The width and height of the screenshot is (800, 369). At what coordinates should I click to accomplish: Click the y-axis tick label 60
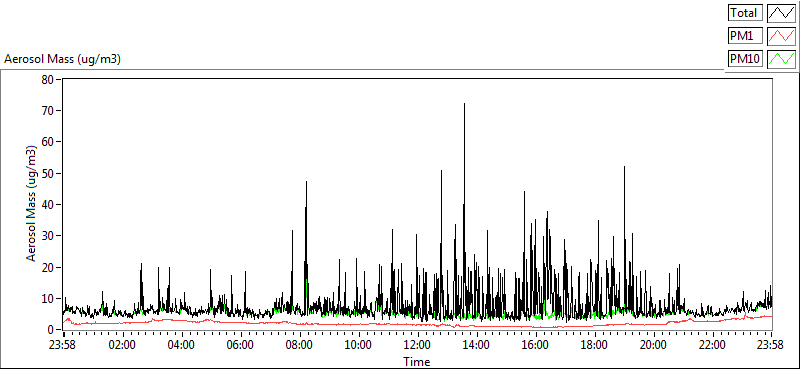(48, 142)
